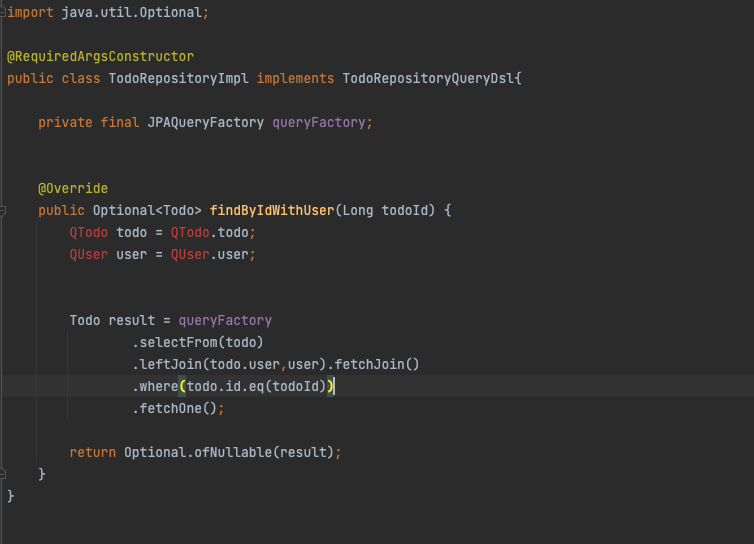Click the .fetchJoin() call

click(x=373, y=365)
